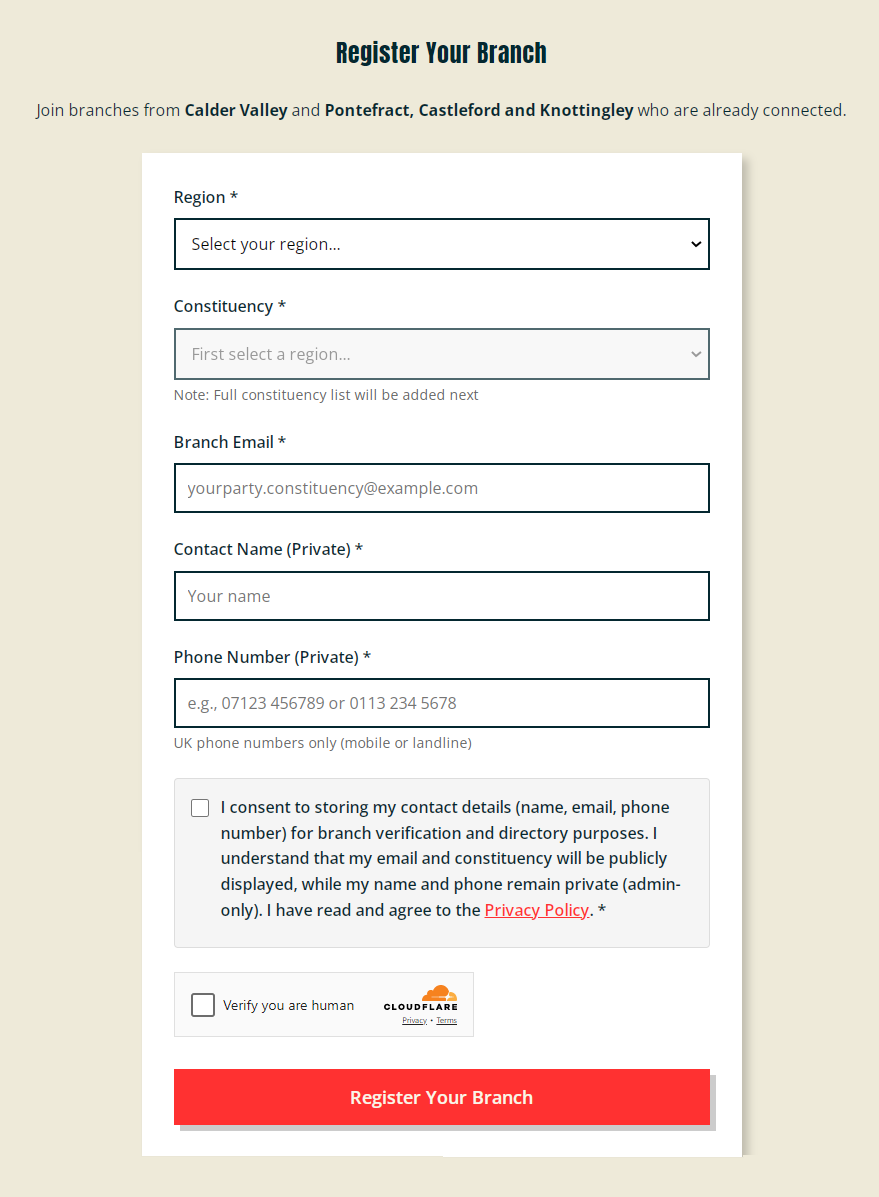The image size is (879, 1197).
Task: Click the 'Contact Name (Private) *' label
Action: (x=268, y=549)
